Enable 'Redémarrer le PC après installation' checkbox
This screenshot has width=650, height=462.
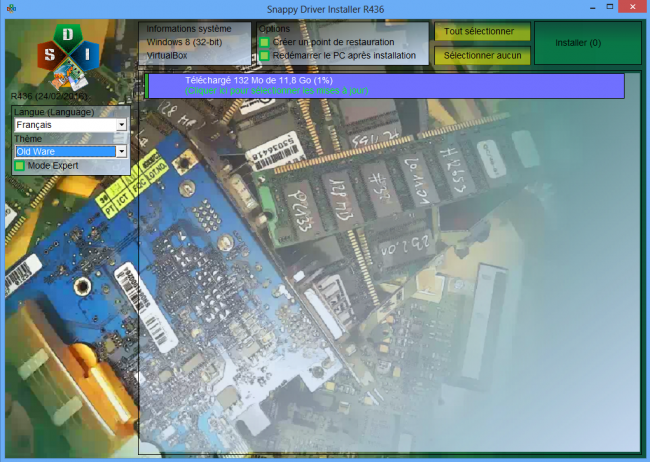pos(264,56)
